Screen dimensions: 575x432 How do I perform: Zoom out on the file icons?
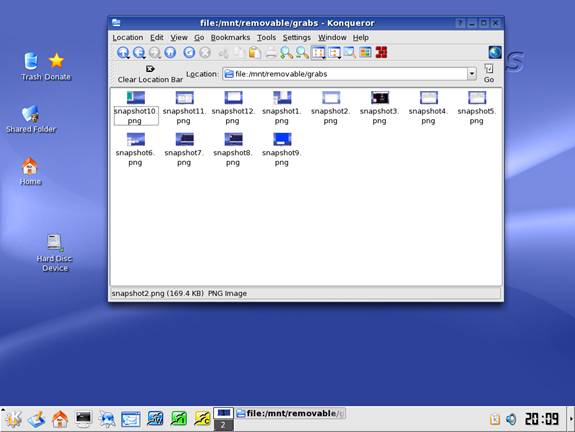[302, 53]
